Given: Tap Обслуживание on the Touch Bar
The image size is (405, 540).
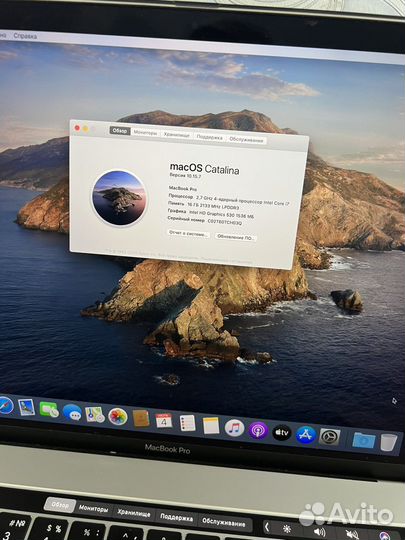Looking at the screenshot, I should click(x=224, y=522).
